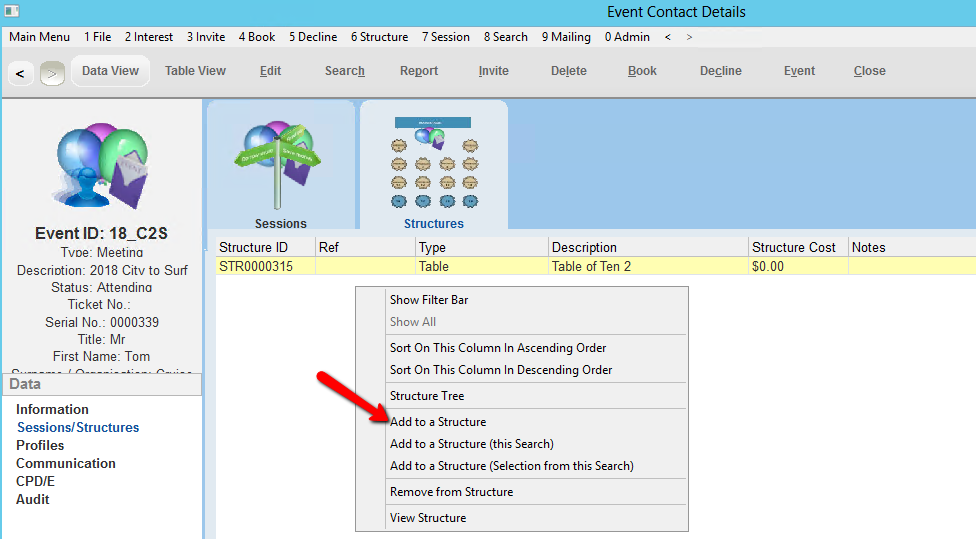The image size is (976, 539).
Task: Open Sessions/Structures in Data panel
Action: [x=78, y=427]
